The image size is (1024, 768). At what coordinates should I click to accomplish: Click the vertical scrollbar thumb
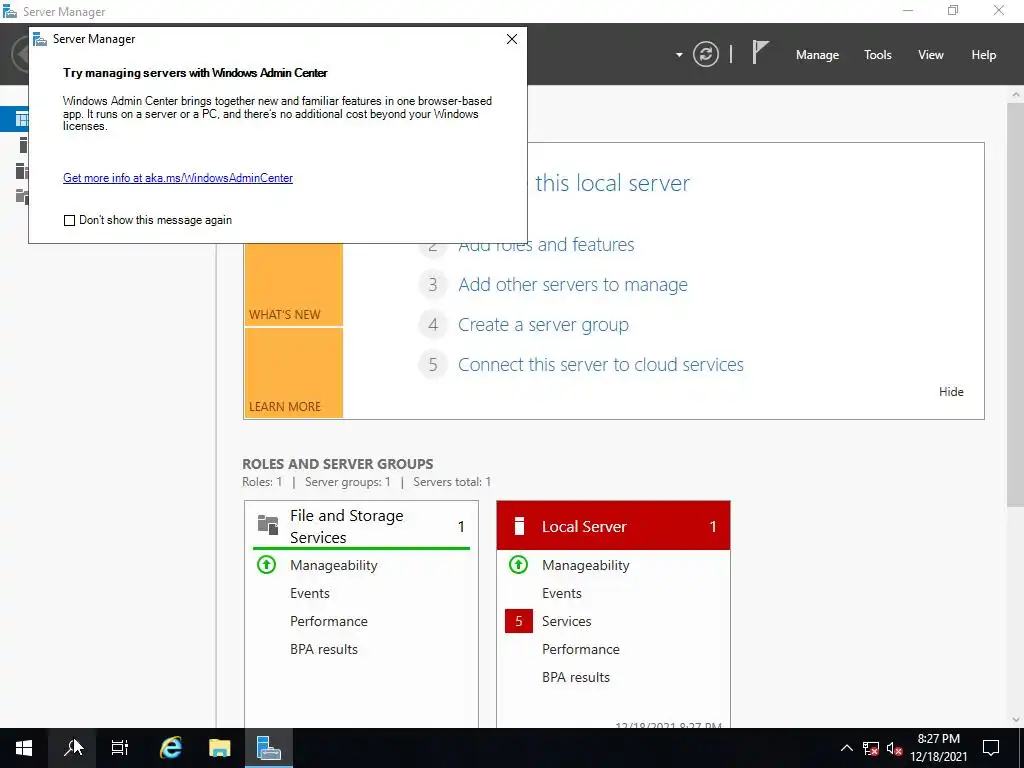coord(1016,304)
